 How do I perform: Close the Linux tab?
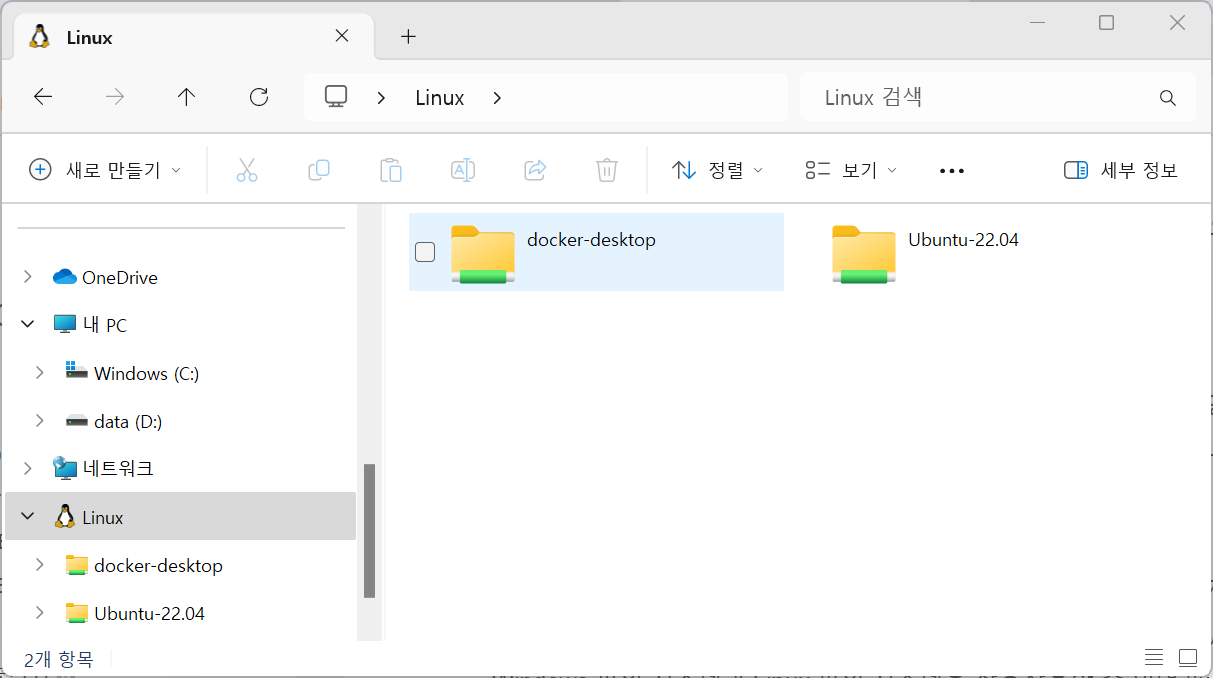pyautogui.click(x=342, y=36)
